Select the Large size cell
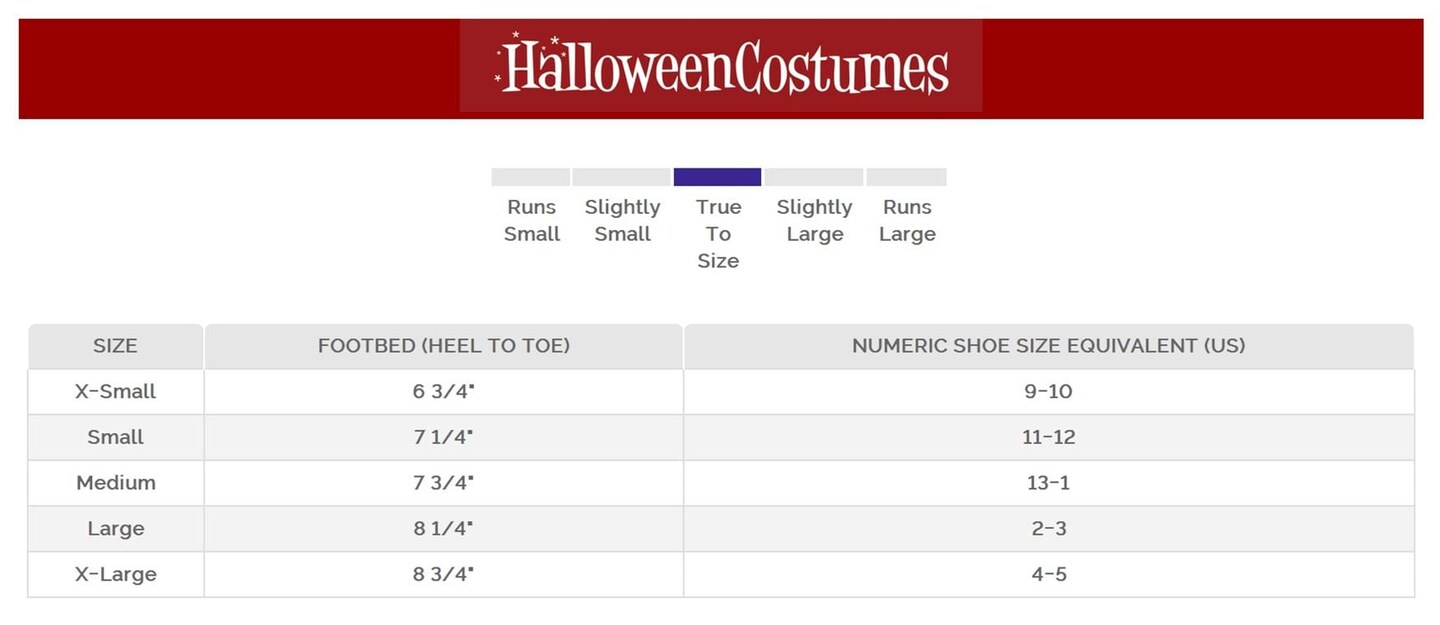 click(115, 529)
